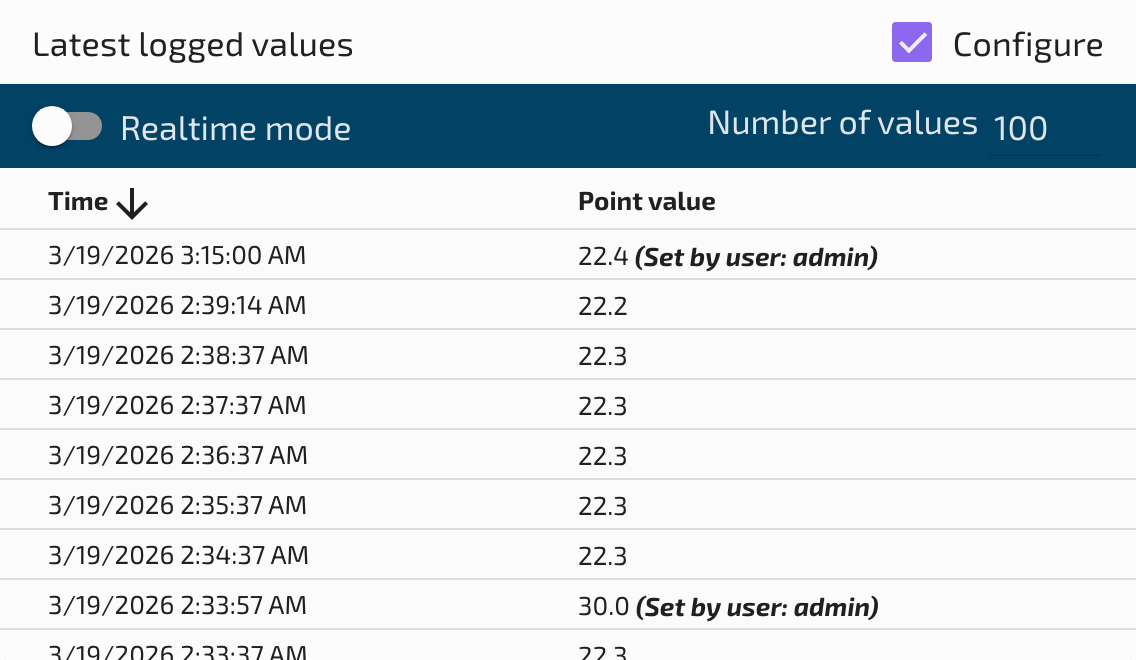1136x660 pixels.
Task: Enable Realtime mode
Action: click(68, 126)
